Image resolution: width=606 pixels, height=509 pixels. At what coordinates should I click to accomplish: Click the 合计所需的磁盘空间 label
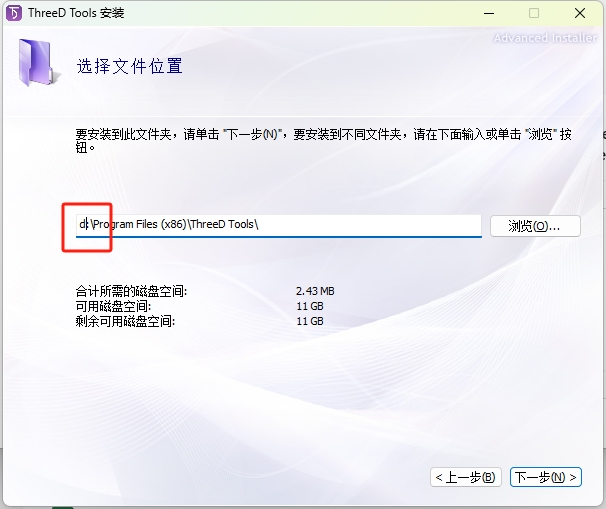[x=131, y=291]
